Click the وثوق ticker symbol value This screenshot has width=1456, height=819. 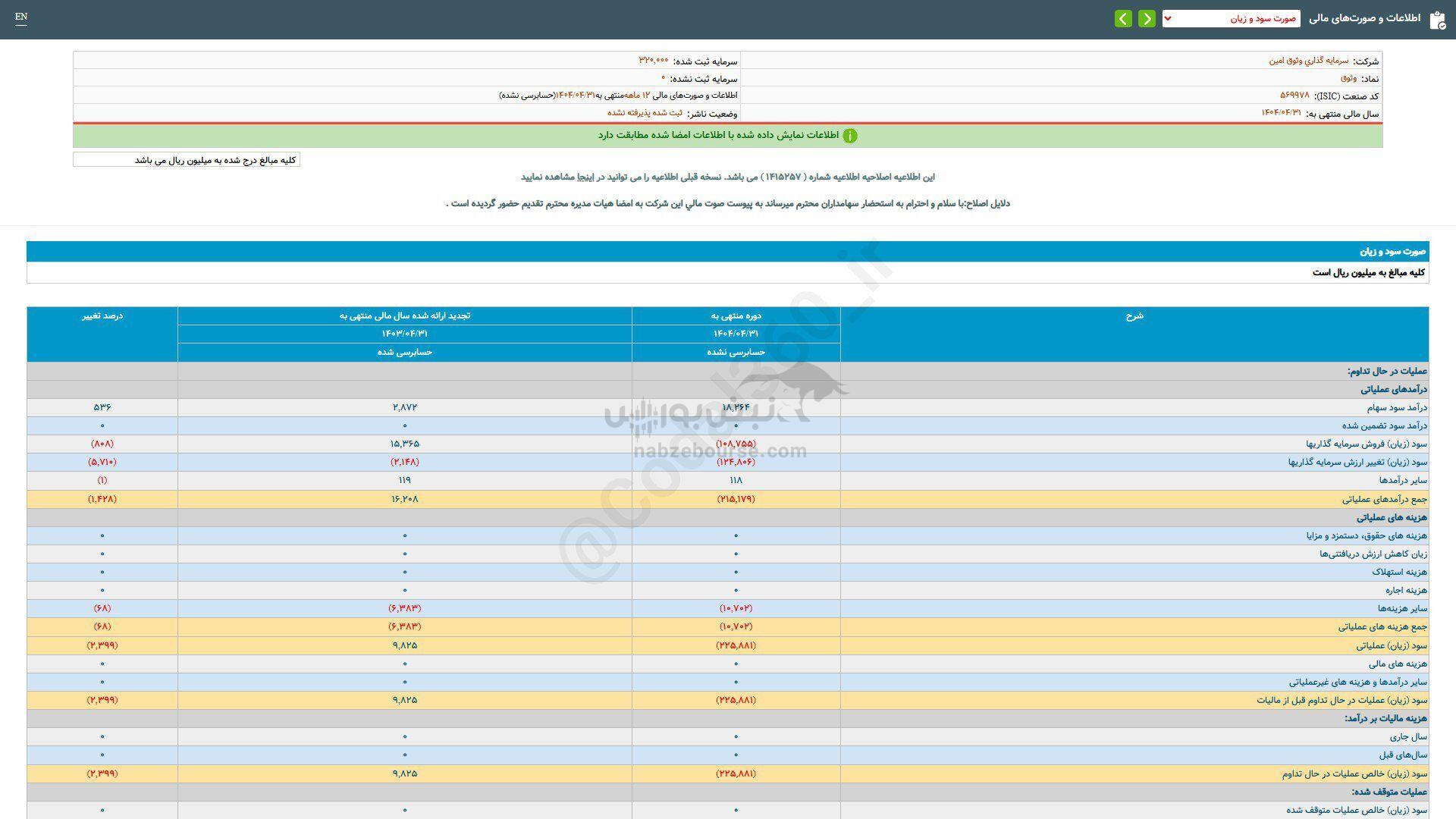(1348, 78)
